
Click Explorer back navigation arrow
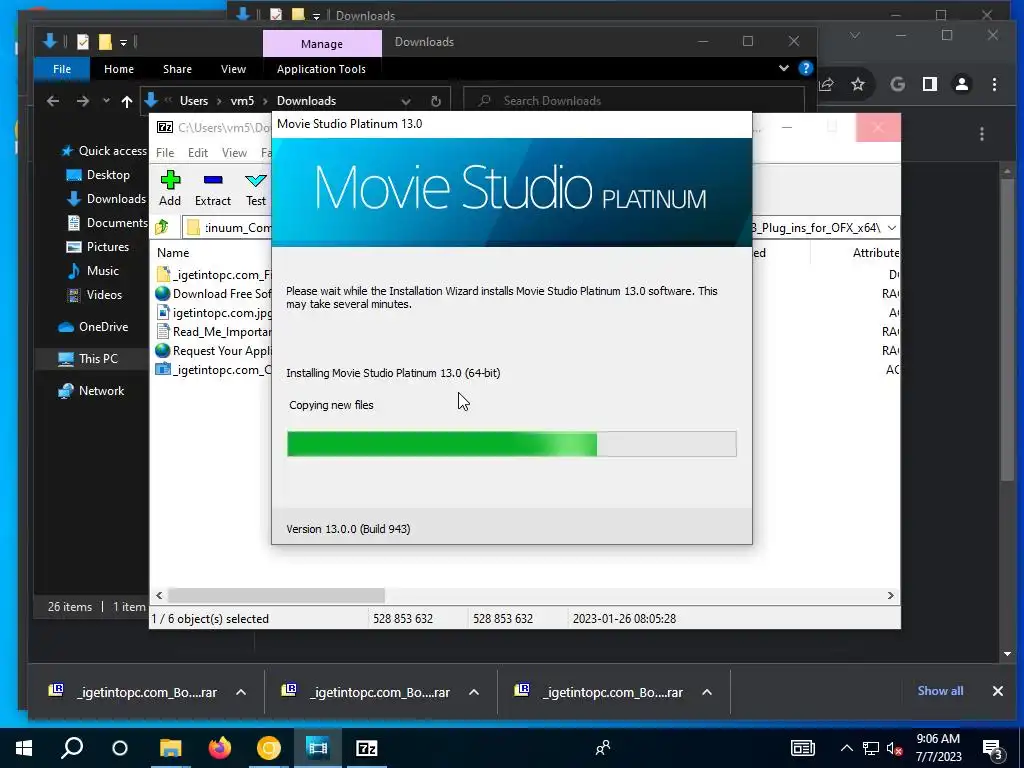[53, 101]
